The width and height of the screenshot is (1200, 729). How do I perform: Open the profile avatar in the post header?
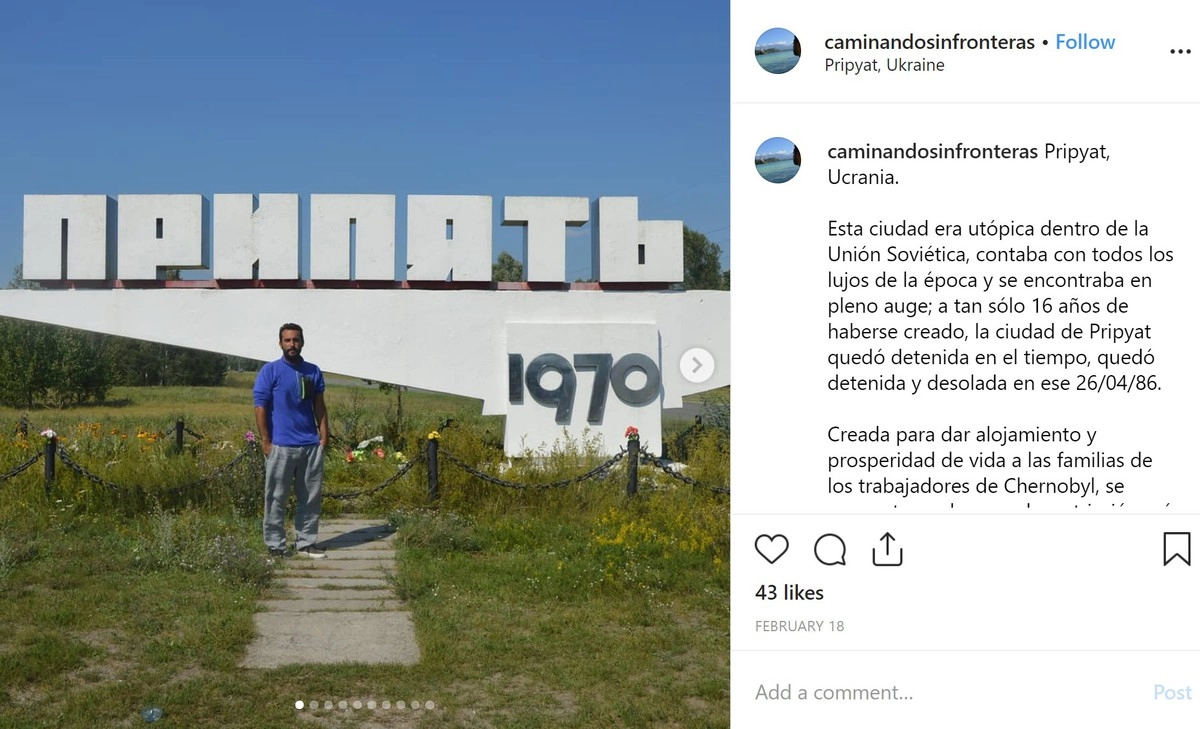pos(777,51)
